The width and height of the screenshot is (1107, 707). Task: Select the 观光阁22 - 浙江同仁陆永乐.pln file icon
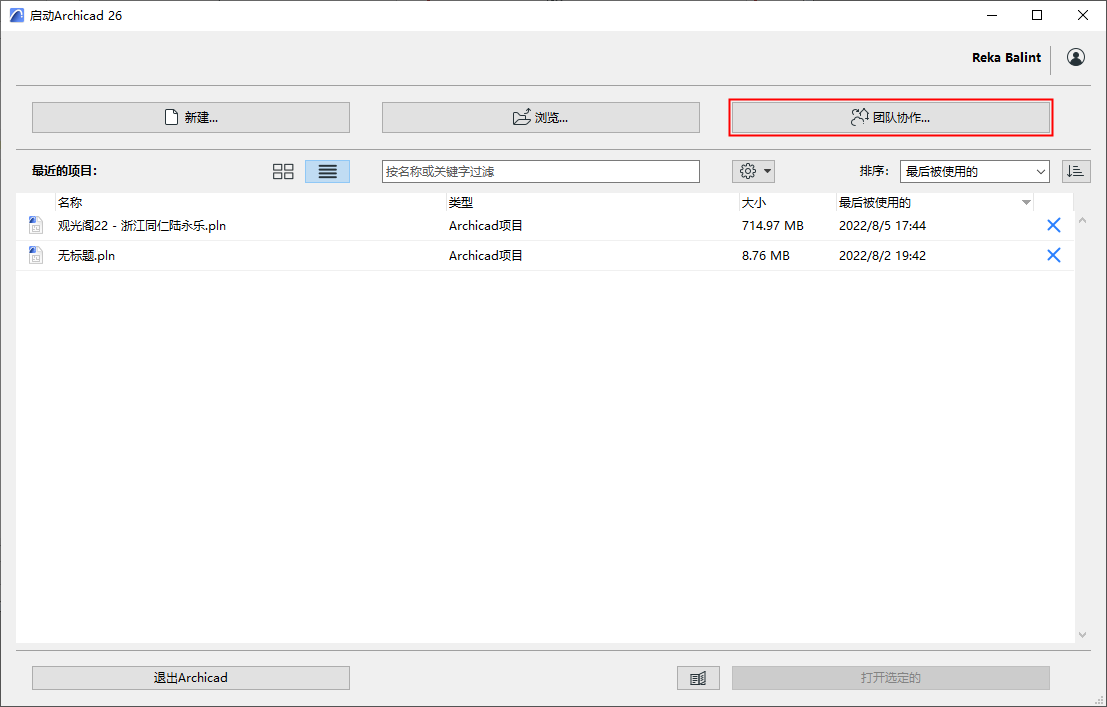36,225
